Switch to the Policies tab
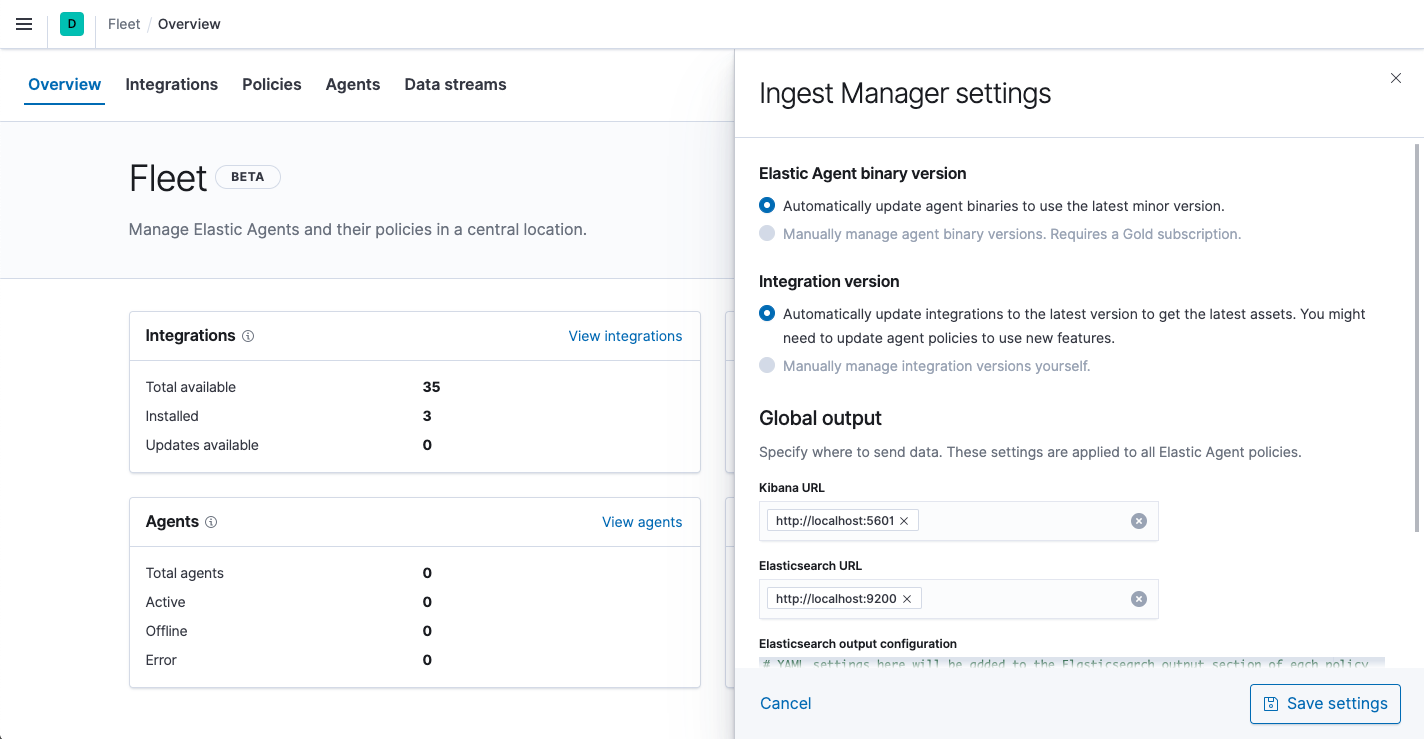Screen dimensions: 1424x739 (x=271, y=84)
